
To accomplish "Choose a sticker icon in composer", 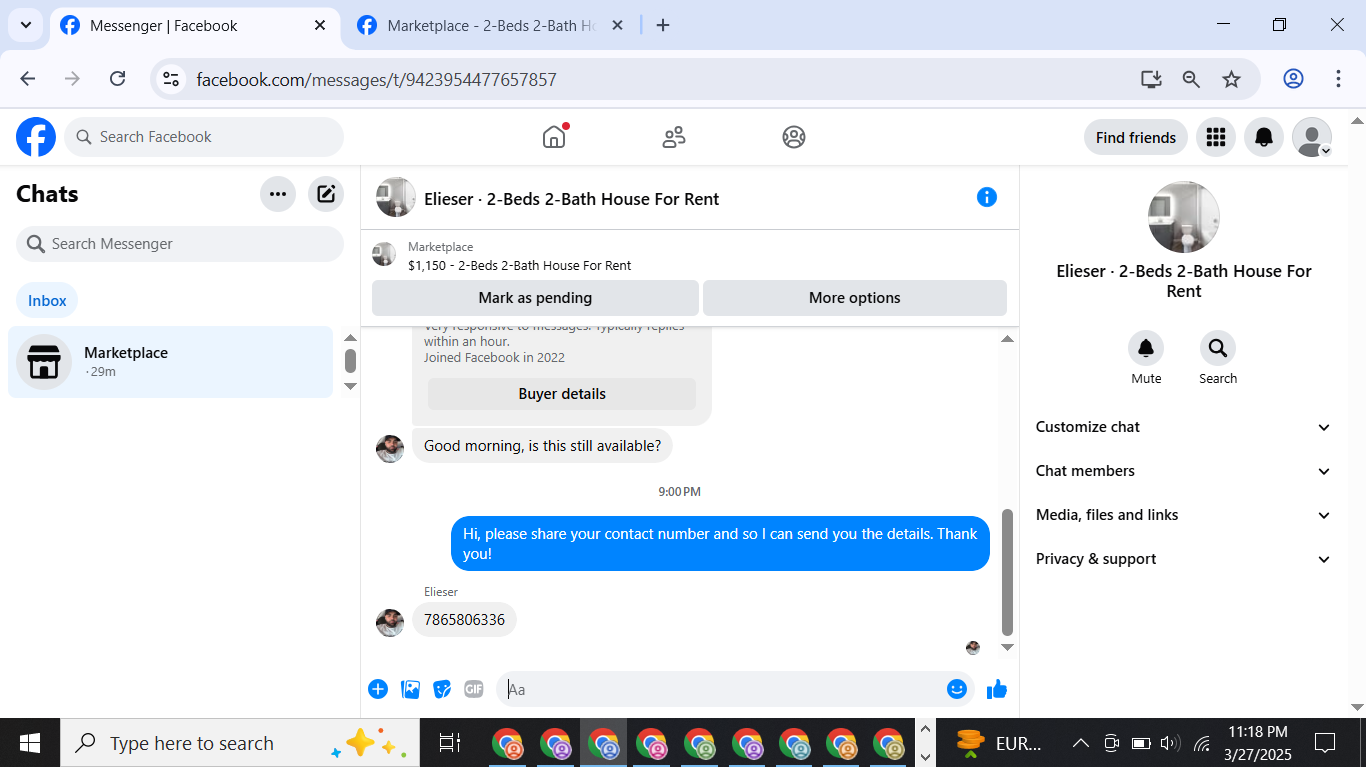I will [x=442, y=689].
